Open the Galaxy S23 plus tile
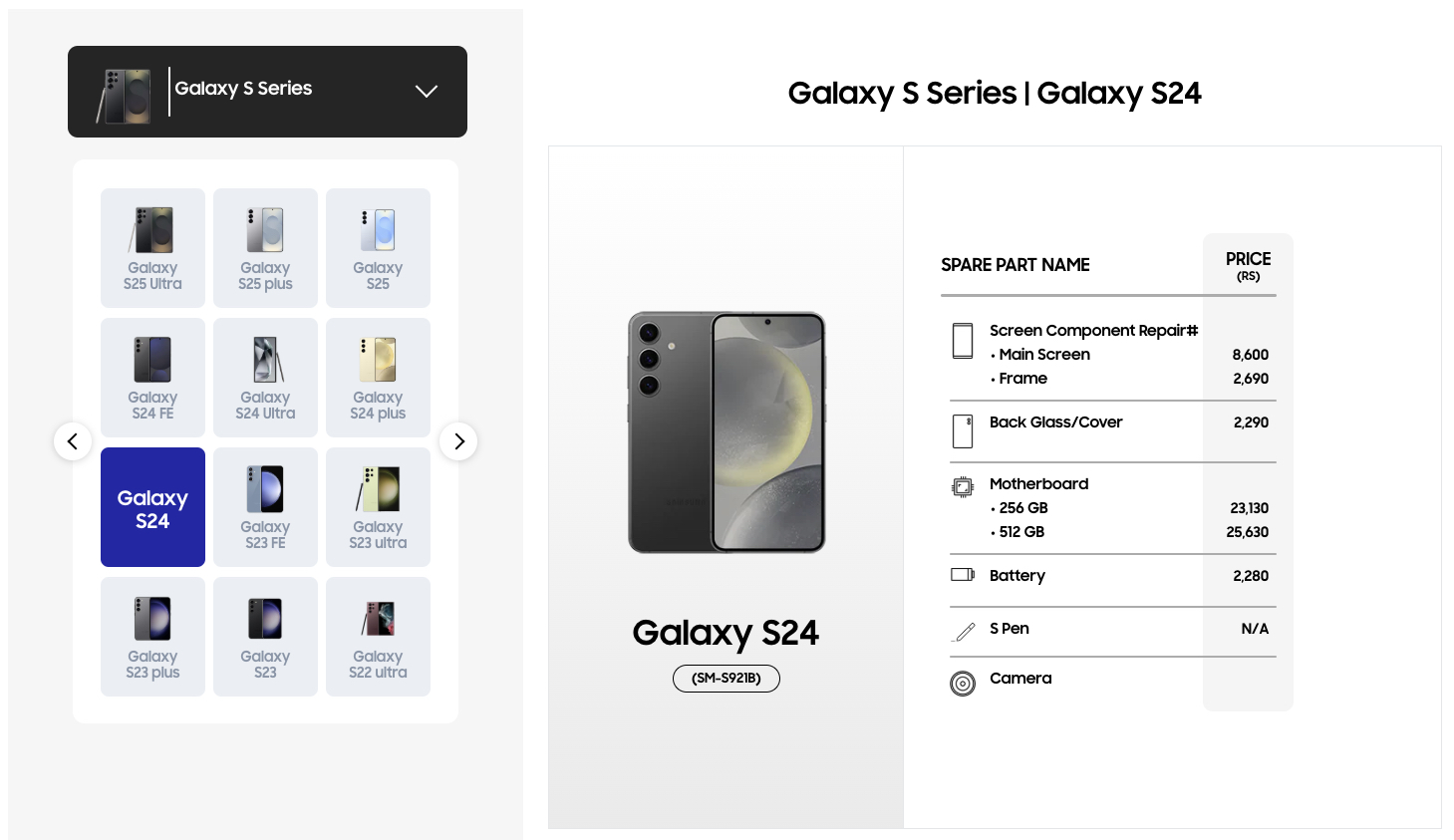 pyautogui.click(x=152, y=637)
